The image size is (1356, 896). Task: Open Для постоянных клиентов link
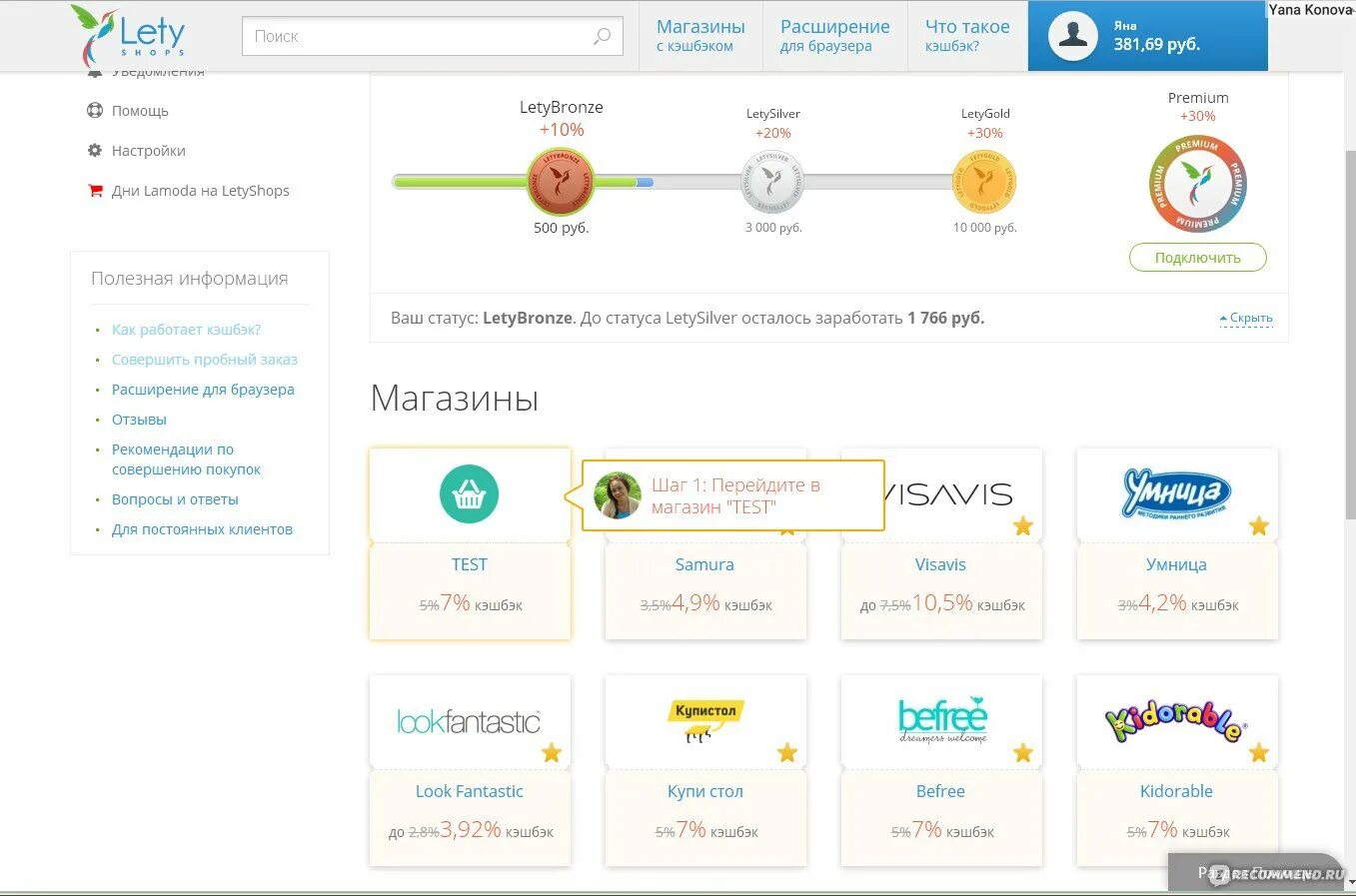click(x=202, y=529)
